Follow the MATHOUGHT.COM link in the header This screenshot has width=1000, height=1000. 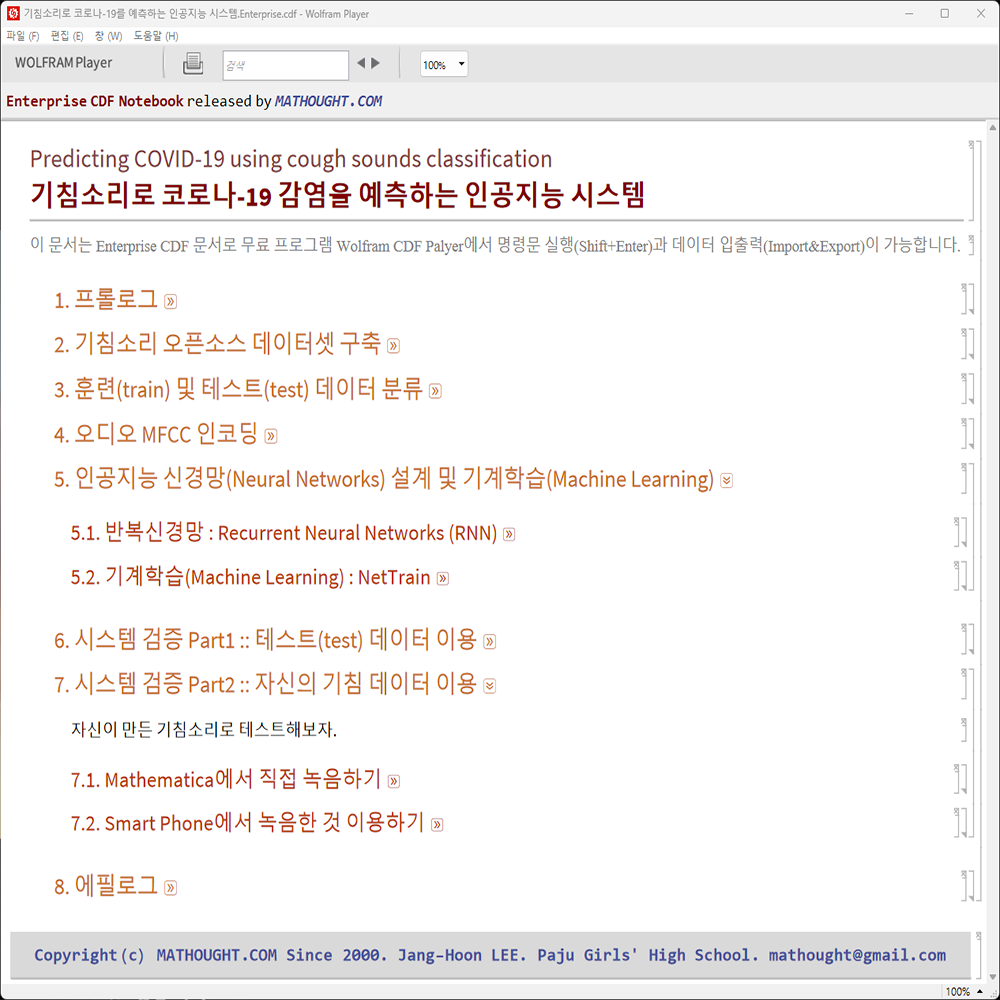point(328,101)
